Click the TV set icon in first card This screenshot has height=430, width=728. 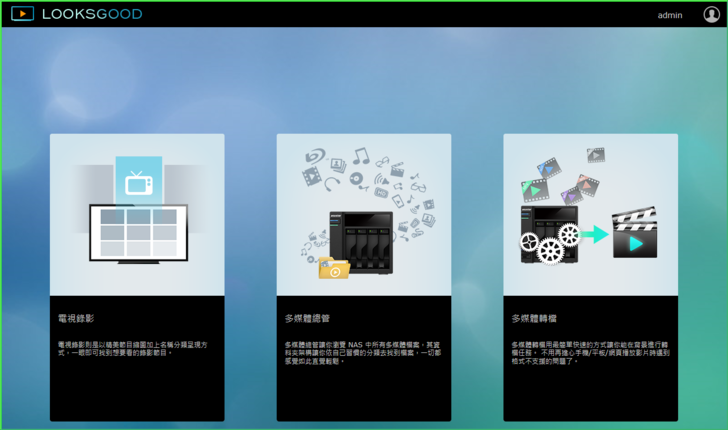[139, 183]
